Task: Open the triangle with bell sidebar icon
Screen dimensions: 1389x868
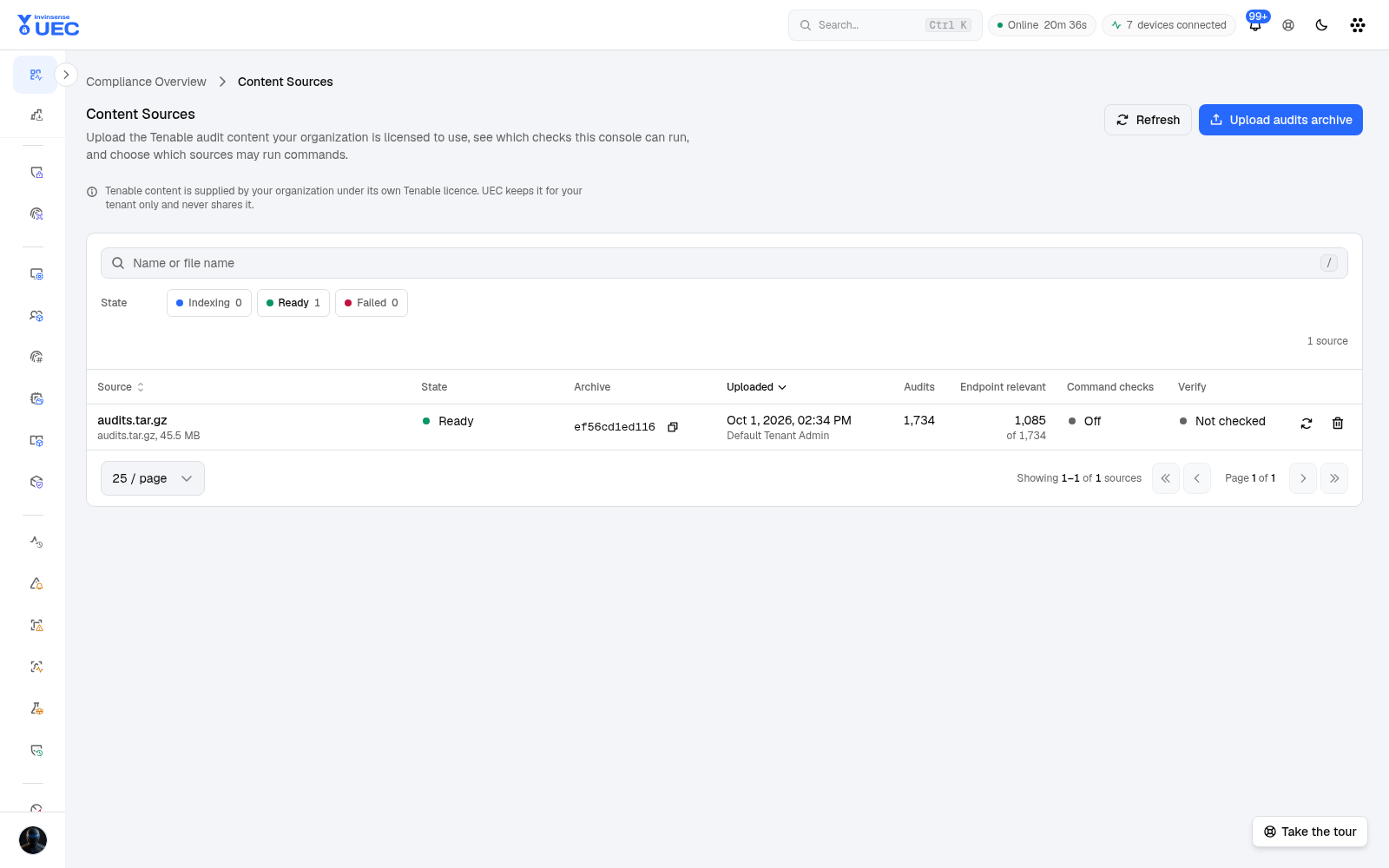Action: [x=36, y=583]
